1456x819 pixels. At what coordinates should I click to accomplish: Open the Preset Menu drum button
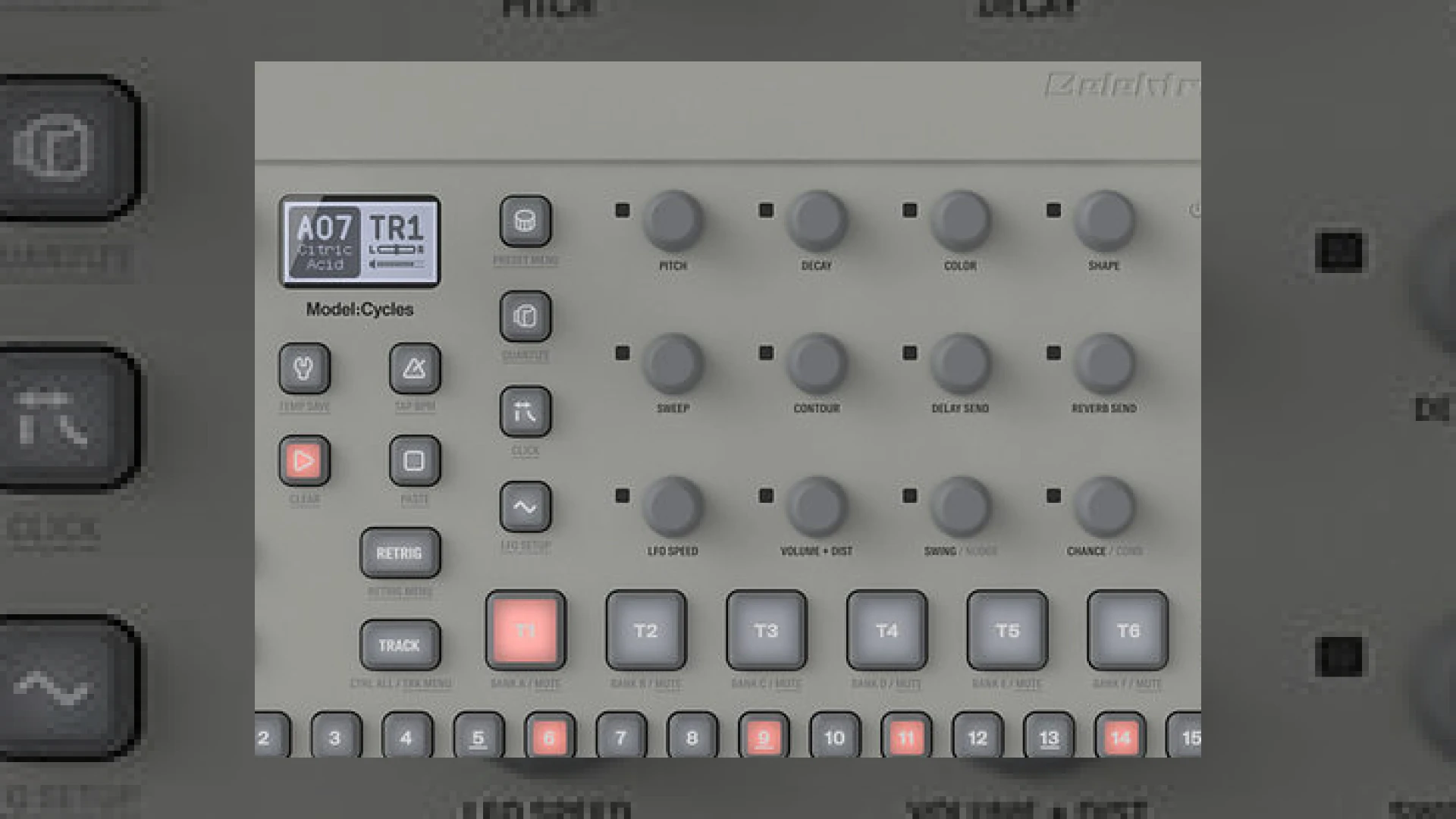coord(526,221)
